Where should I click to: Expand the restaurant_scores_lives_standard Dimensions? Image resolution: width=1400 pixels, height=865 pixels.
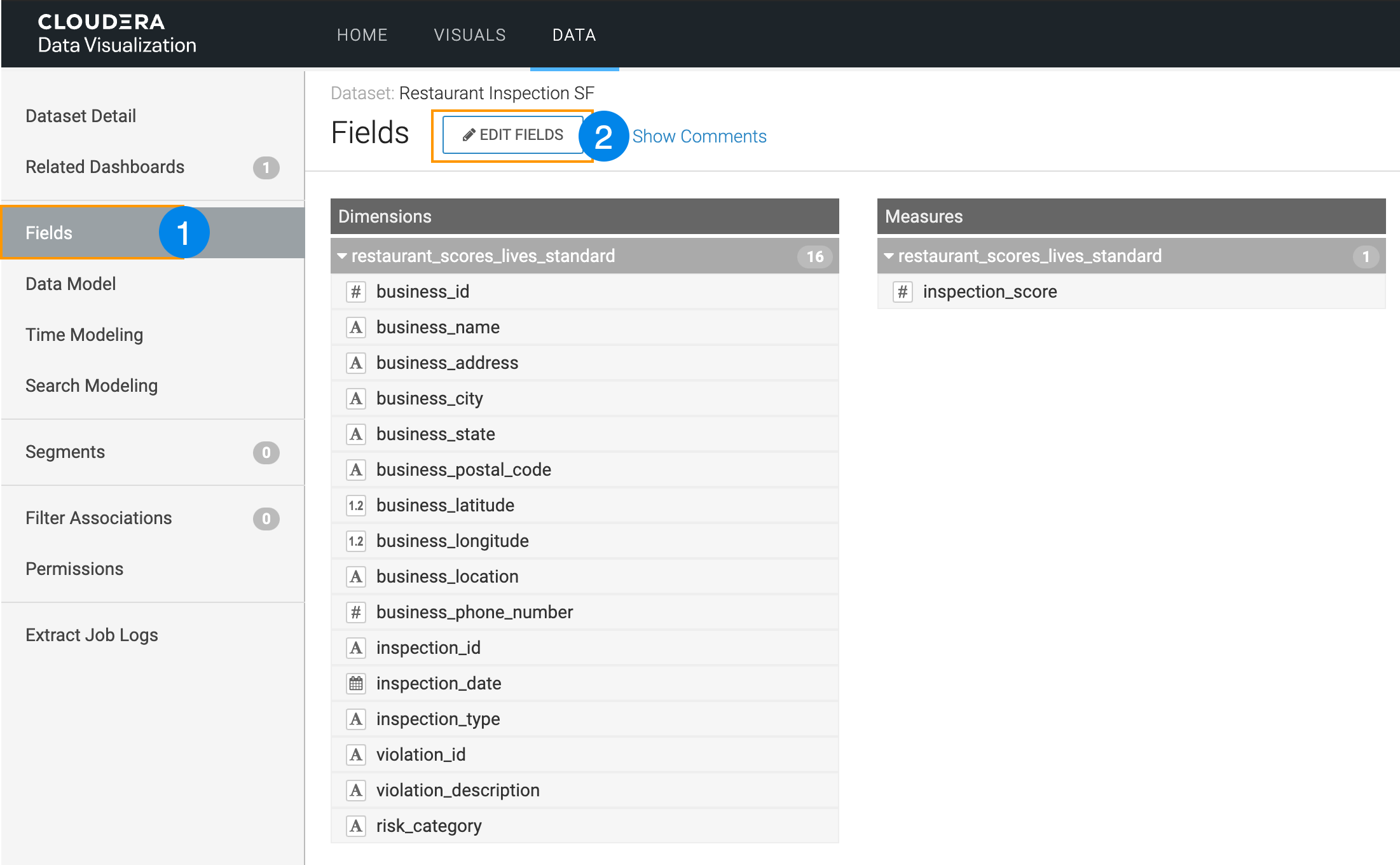(343, 256)
